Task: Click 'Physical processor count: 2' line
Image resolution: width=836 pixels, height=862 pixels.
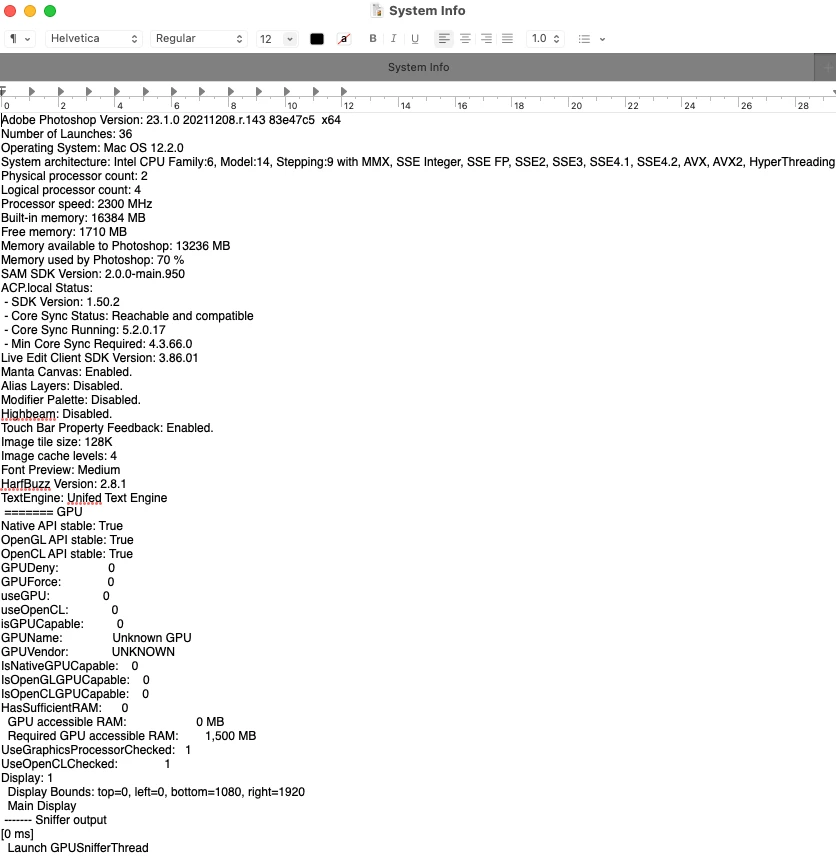Action: pos(74,176)
